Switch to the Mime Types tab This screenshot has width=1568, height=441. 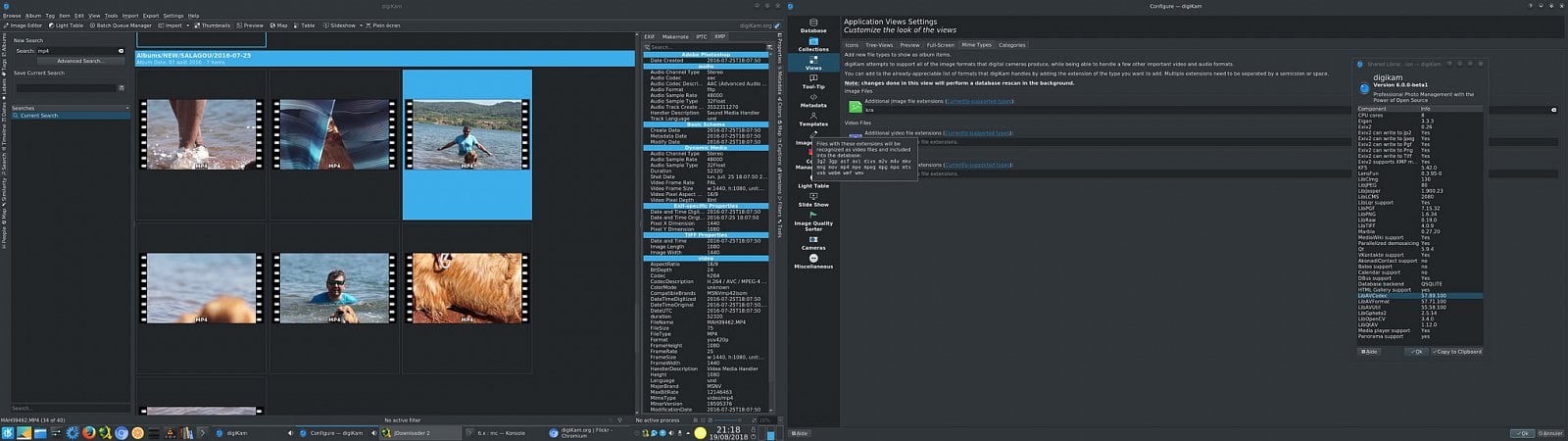point(976,45)
